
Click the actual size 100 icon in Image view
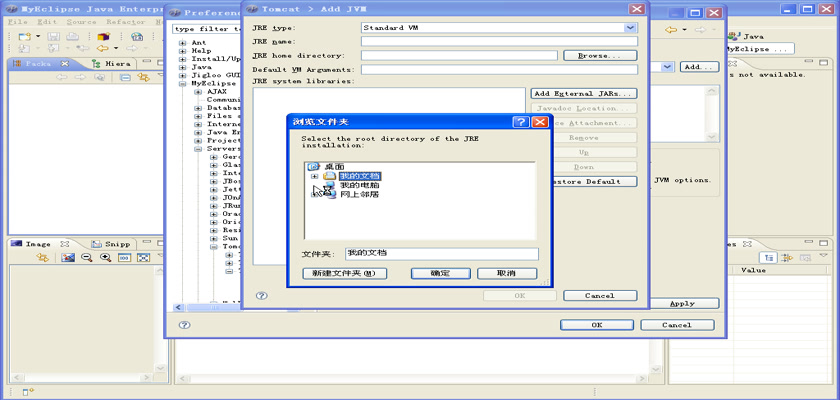(x=124, y=258)
